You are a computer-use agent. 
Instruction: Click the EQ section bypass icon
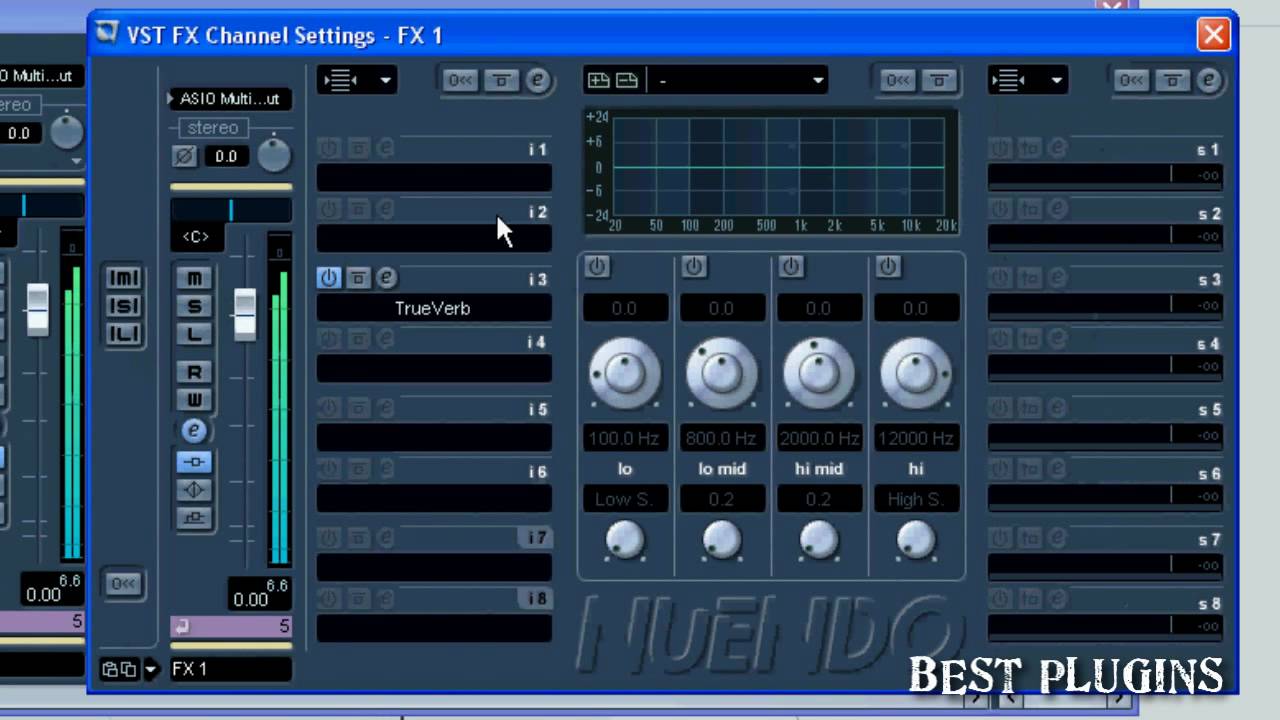[x=938, y=80]
